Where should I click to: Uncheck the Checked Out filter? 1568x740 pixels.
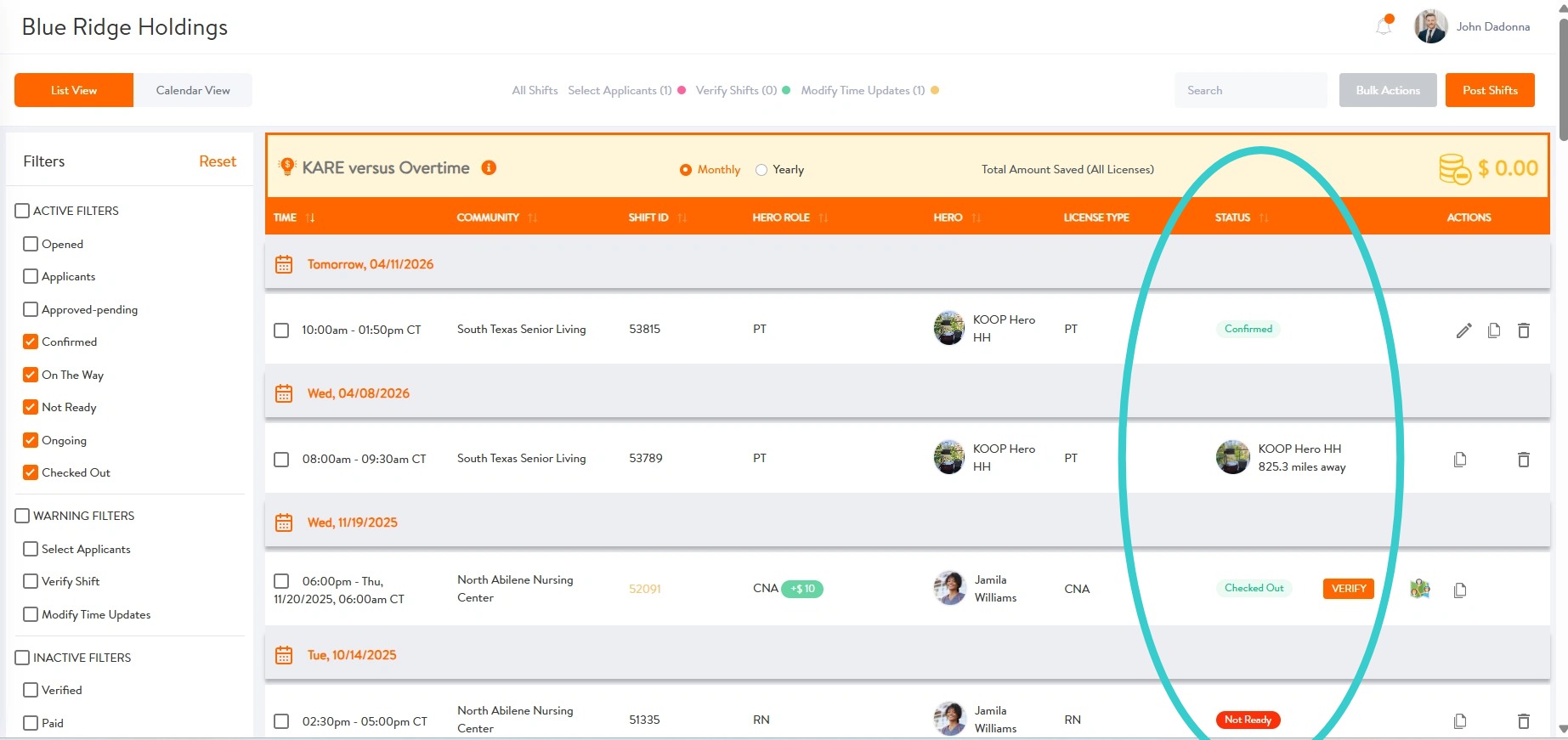(x=31, y=472)
